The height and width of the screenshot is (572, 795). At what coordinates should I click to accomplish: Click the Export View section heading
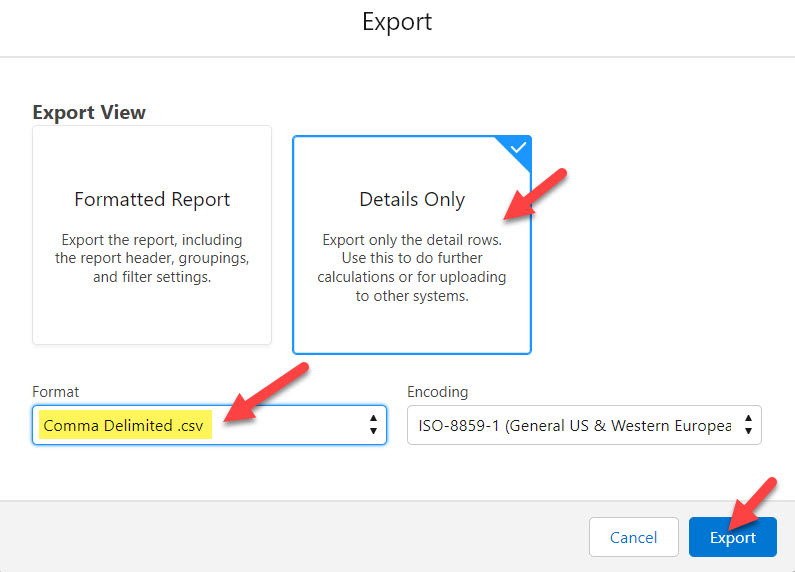[x=89, y=112]
